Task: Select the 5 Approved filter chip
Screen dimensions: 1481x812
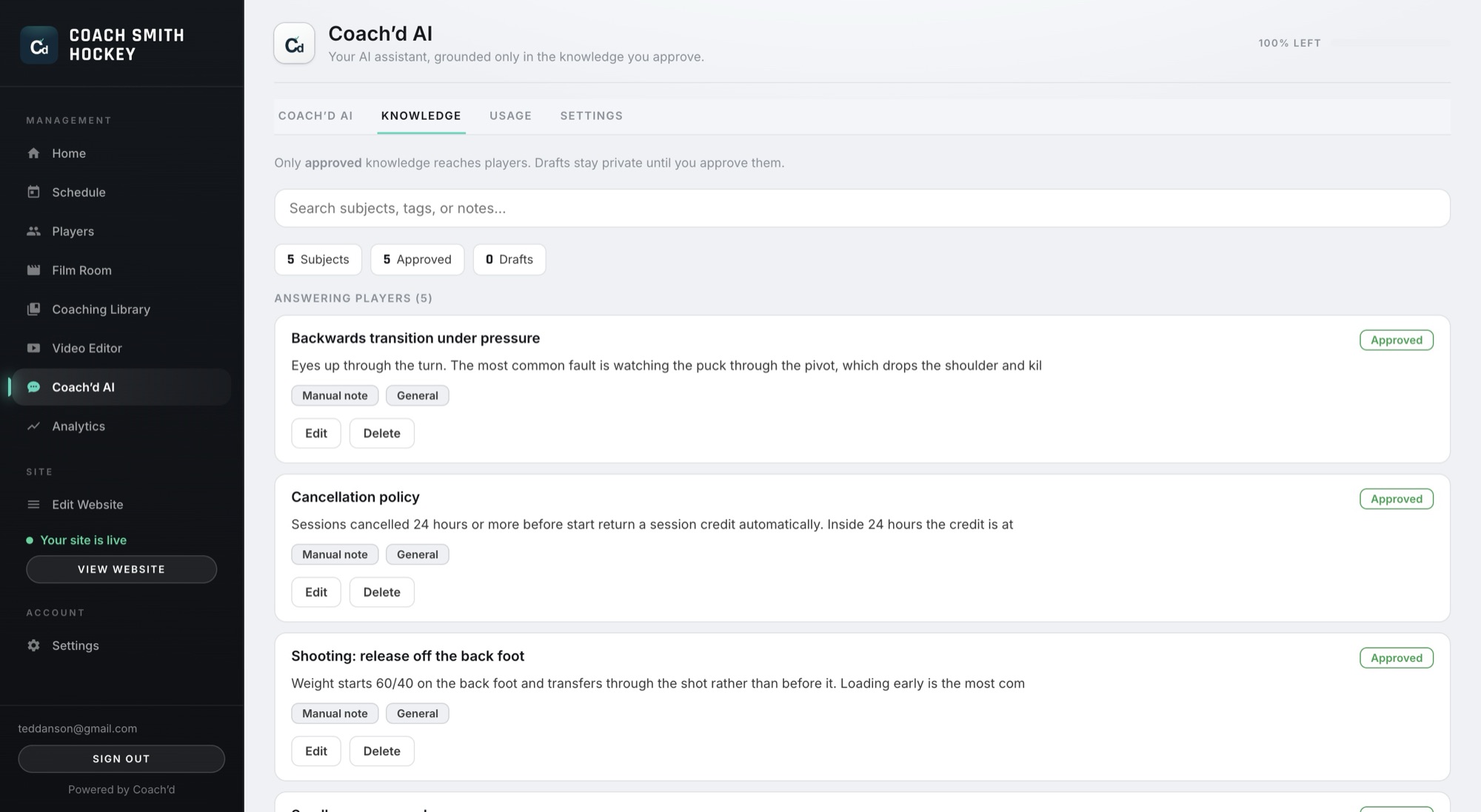Action: [417, 260]
